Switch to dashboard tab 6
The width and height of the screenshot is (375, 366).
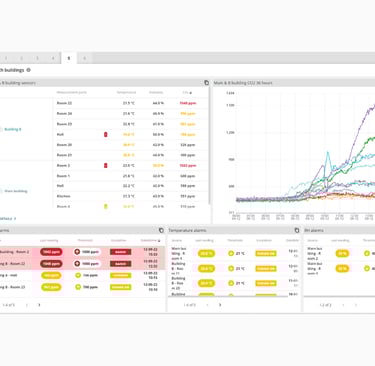tap(84, 58)
